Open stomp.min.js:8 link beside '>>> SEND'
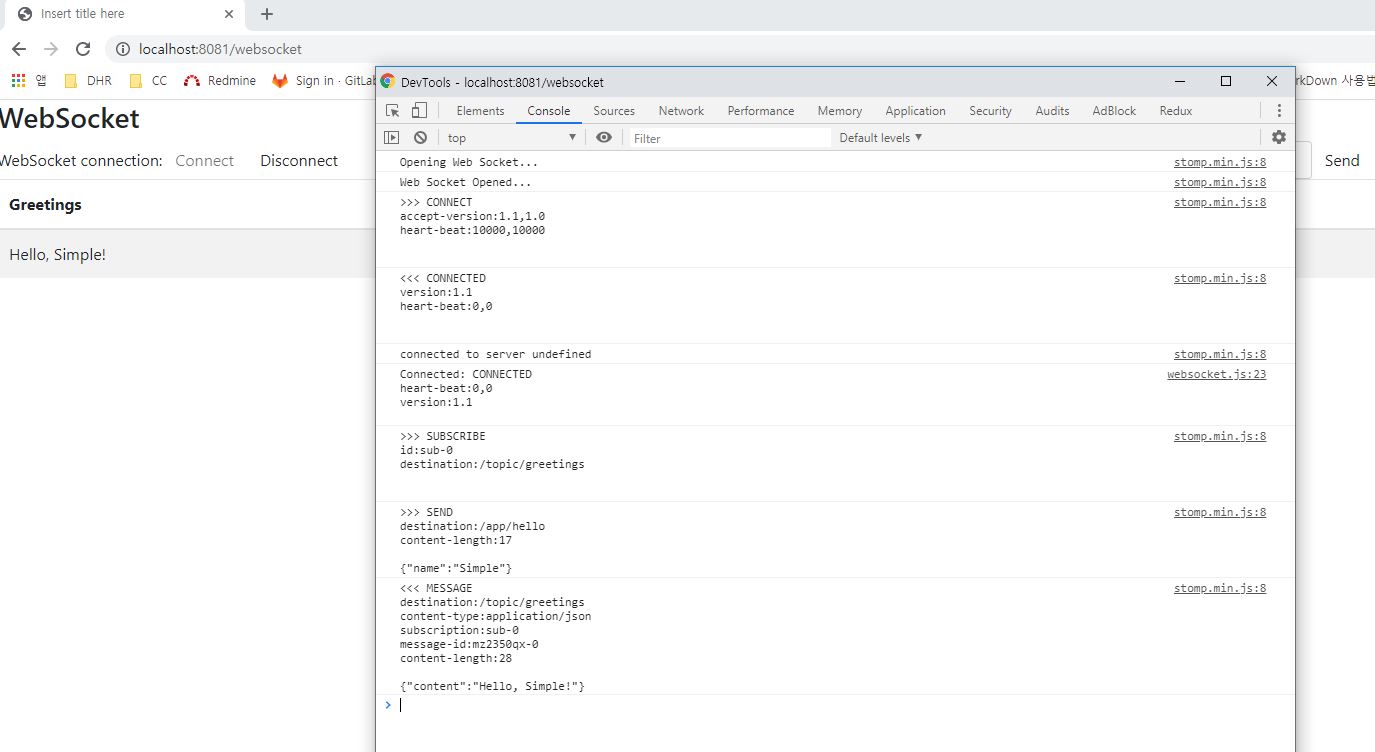1375x752 pixels. [x=1220, y=512]
